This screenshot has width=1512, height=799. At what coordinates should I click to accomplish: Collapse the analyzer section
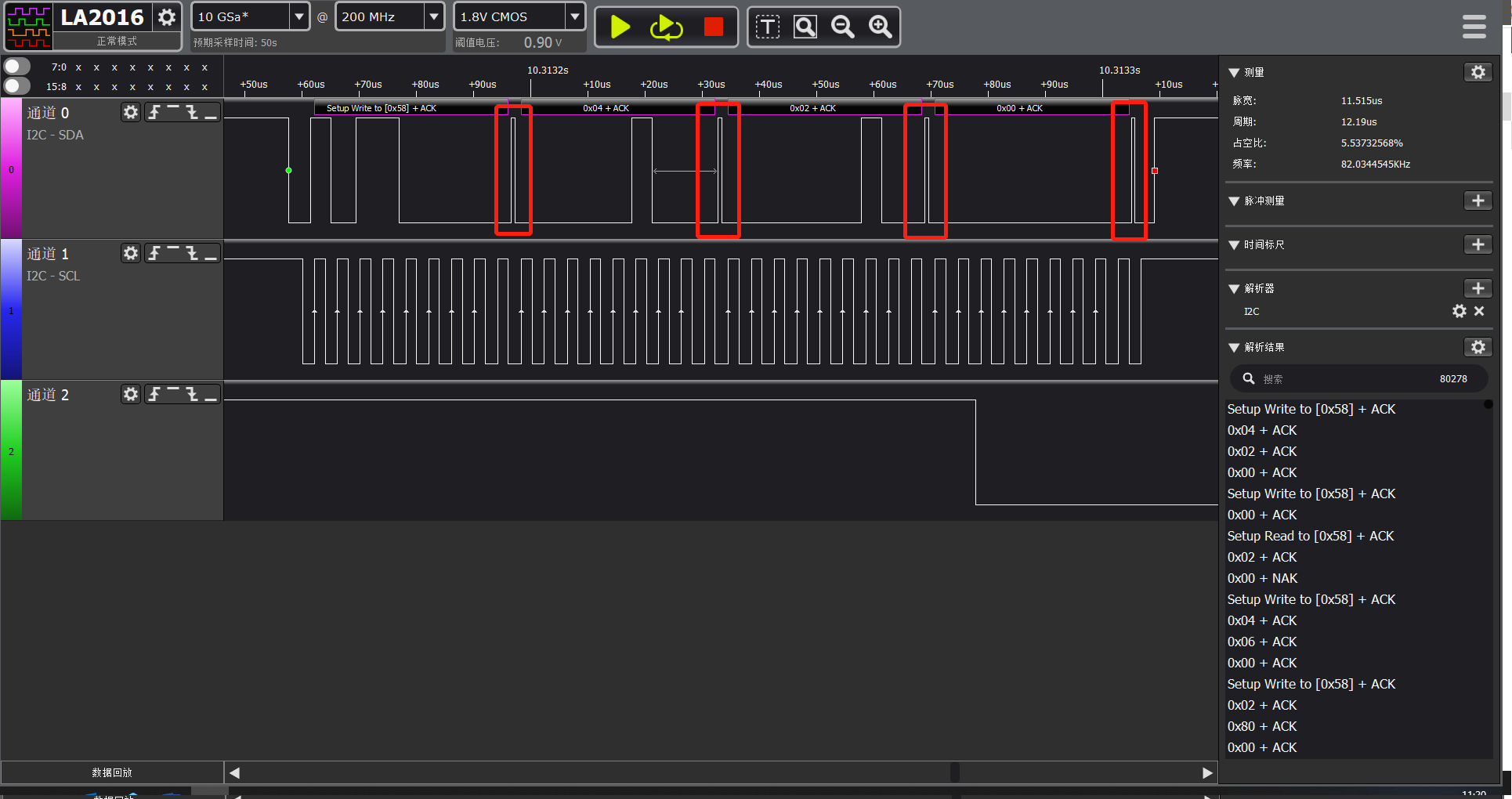pos(1234,289)
